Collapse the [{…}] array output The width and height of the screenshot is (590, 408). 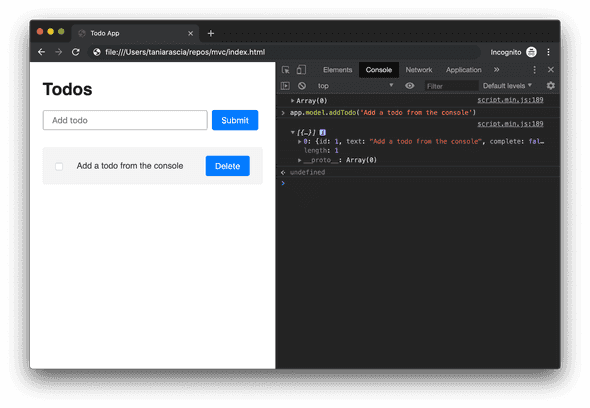pos(292,132)
